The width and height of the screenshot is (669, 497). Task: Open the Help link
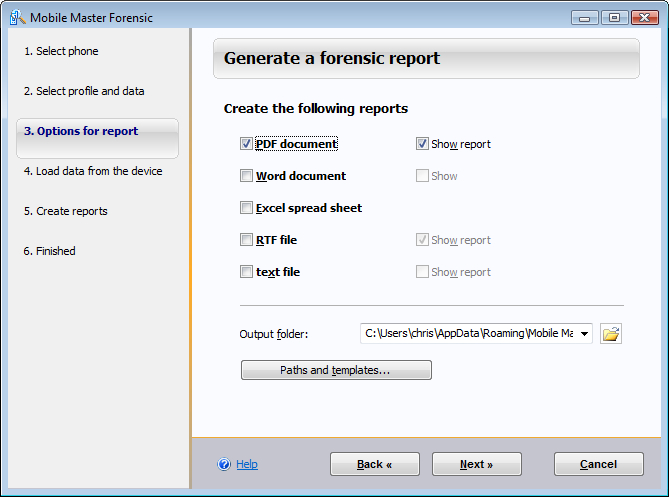tap(247, 464)
